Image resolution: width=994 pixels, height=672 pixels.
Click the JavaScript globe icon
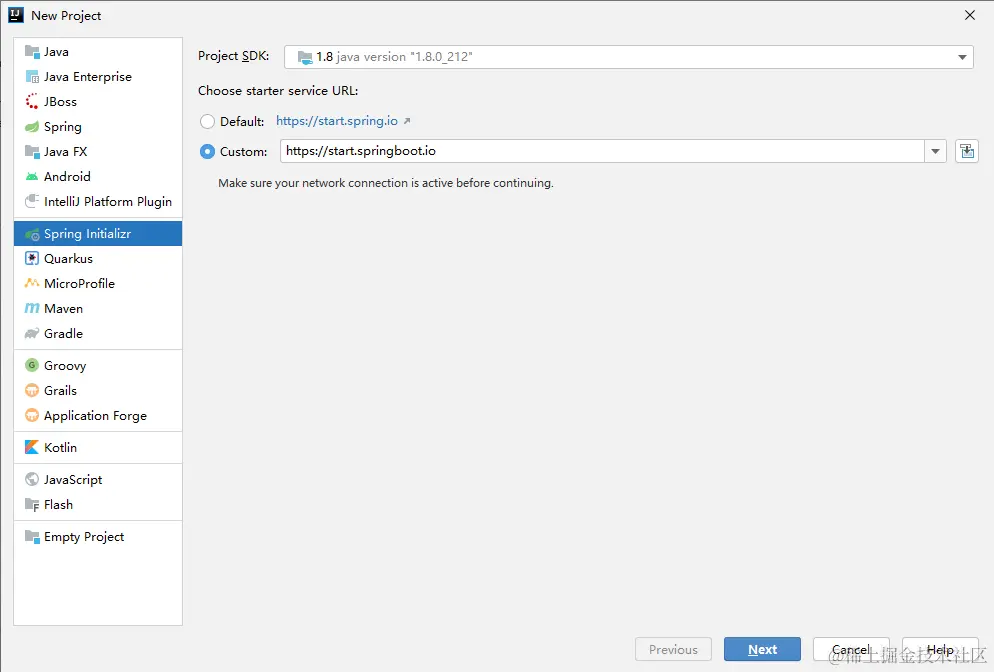(x=32, y=479)
